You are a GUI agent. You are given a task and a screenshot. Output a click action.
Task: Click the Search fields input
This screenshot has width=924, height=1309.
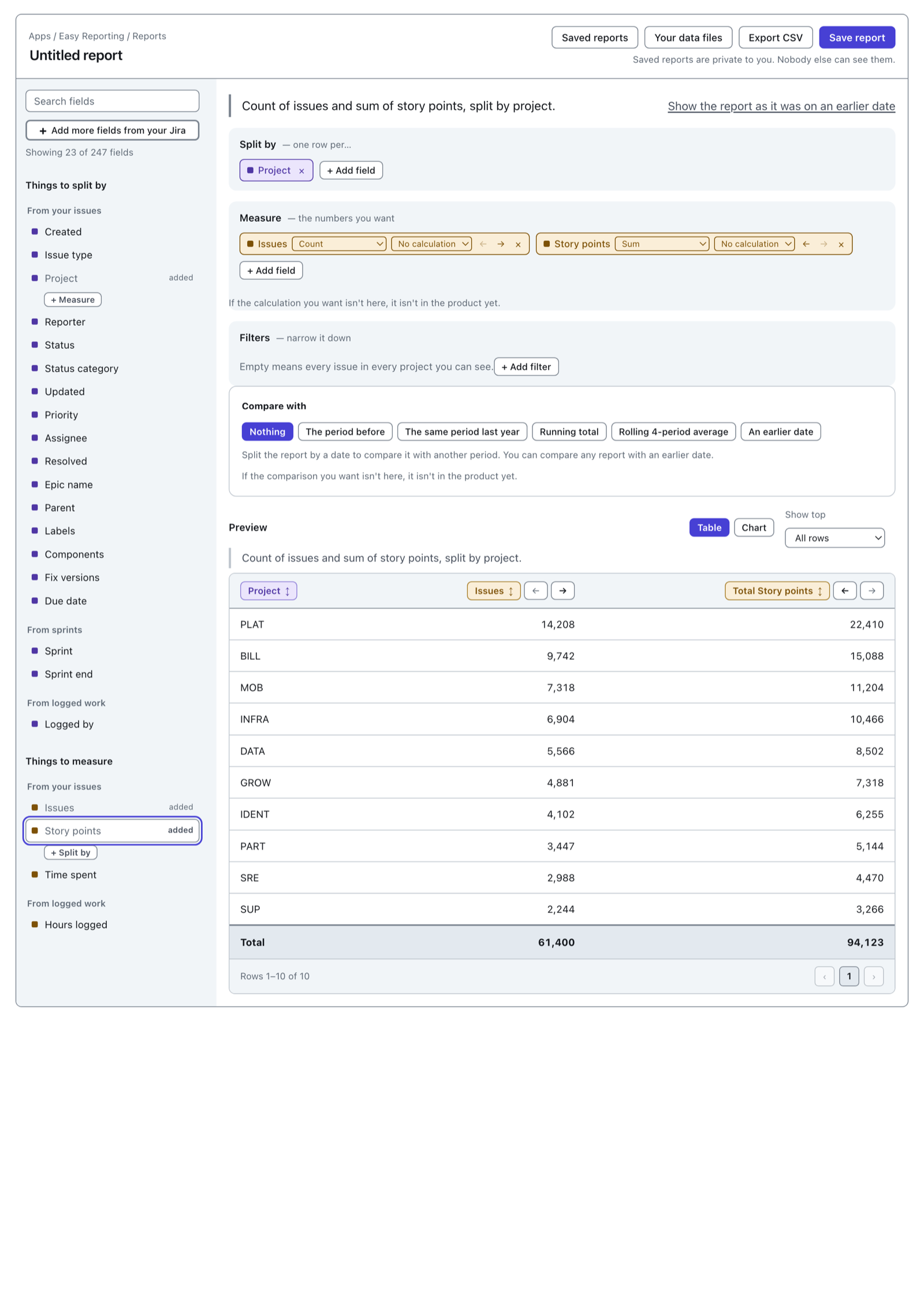[x=113, y=101]
